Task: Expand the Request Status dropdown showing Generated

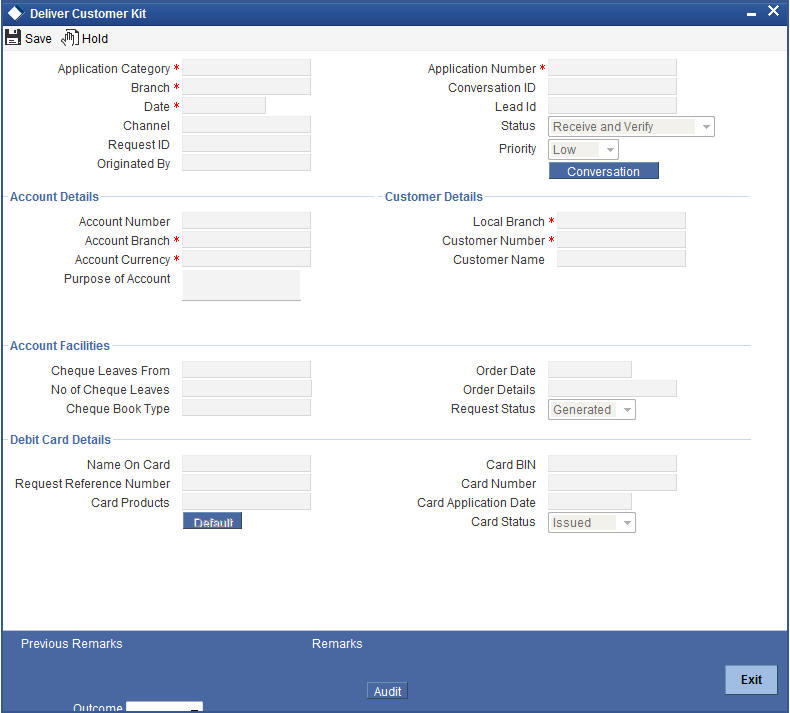Action: [x=591, y=410]
